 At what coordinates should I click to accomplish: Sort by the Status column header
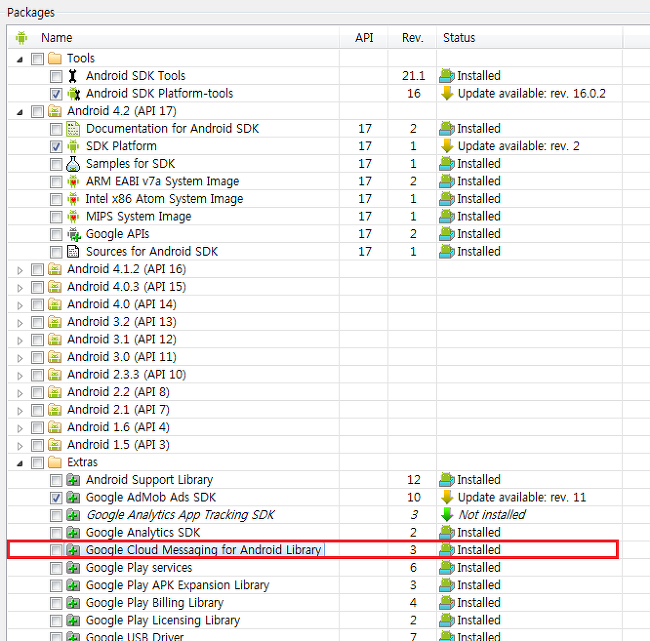tap(529, 38)
